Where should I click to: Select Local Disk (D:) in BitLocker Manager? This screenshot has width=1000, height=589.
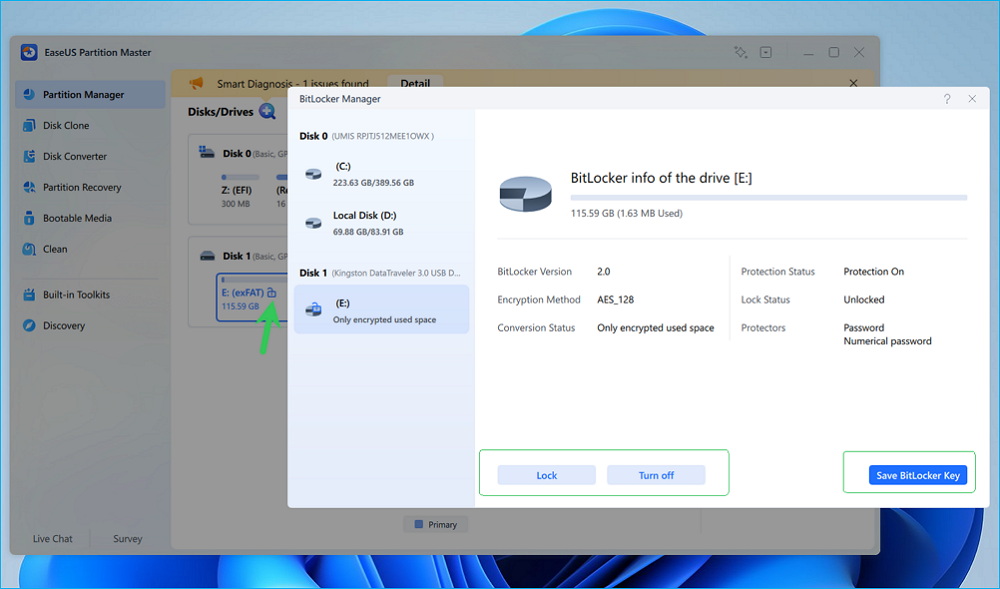click(x=381, y=223)
